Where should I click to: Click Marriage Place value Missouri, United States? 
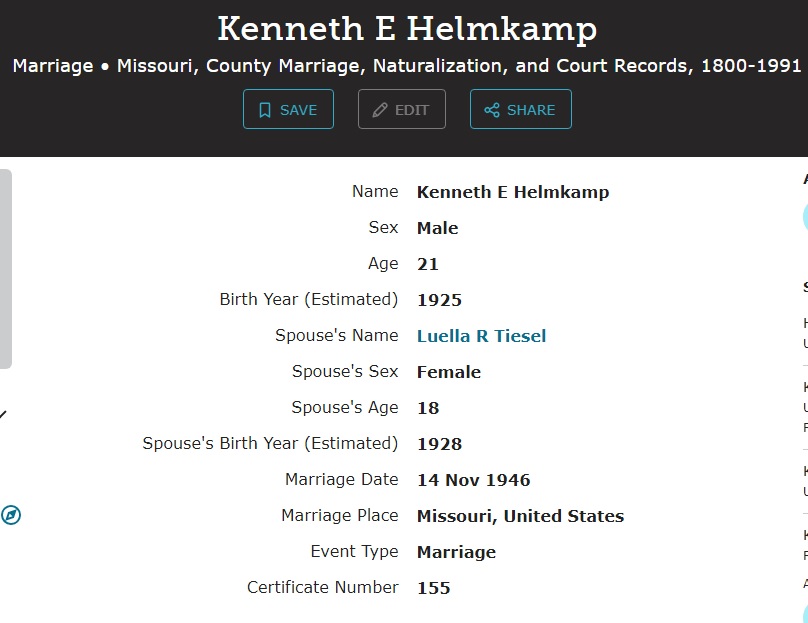(x=520, y=516)
